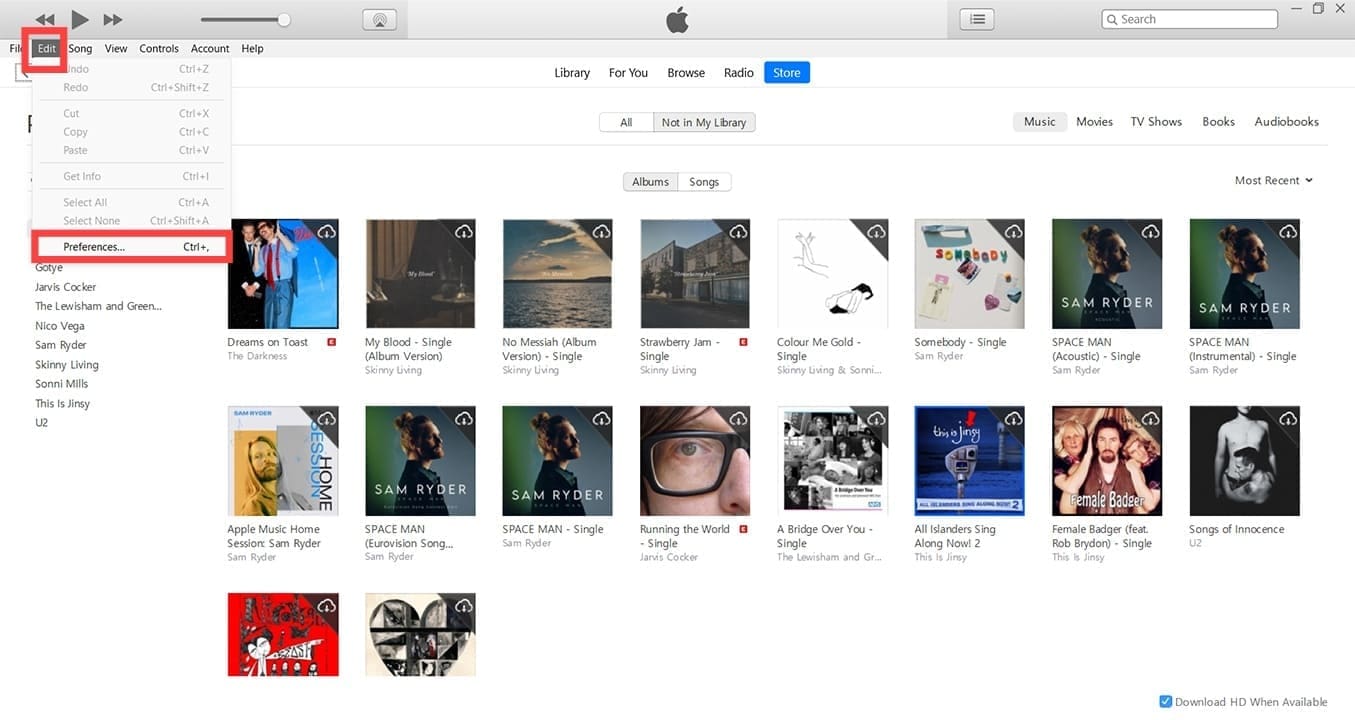Switch to Songs view
The image size is (1355, 720).
[x=704, y=182]
